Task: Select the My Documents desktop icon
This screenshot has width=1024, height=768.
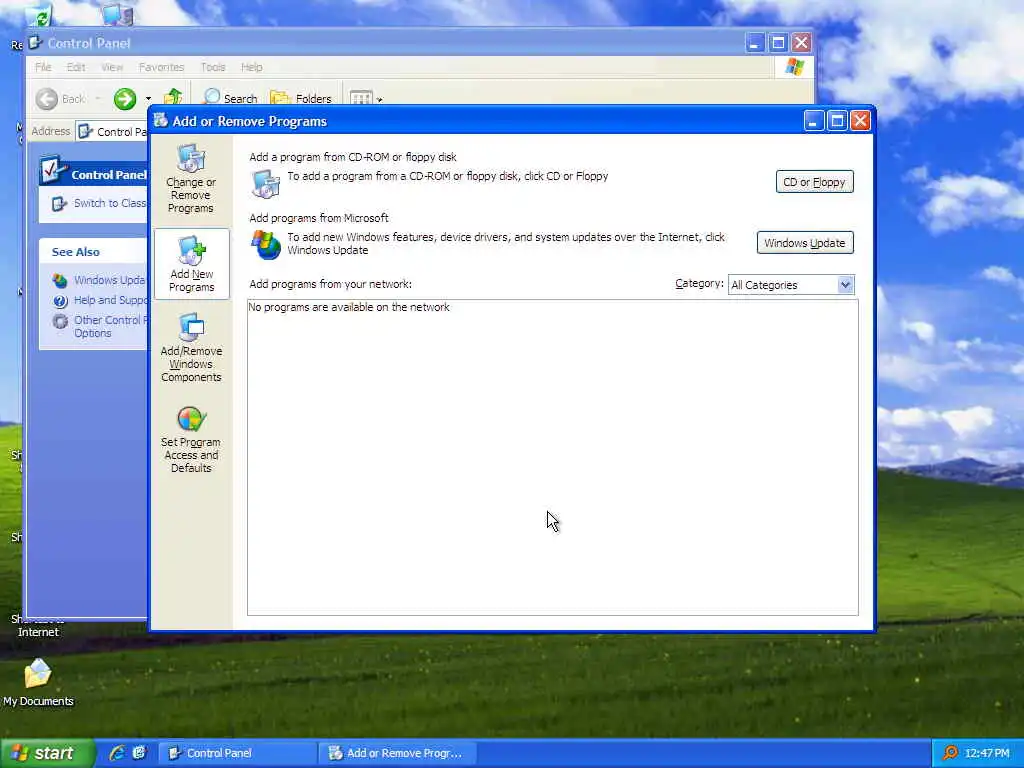Action: 38,682
